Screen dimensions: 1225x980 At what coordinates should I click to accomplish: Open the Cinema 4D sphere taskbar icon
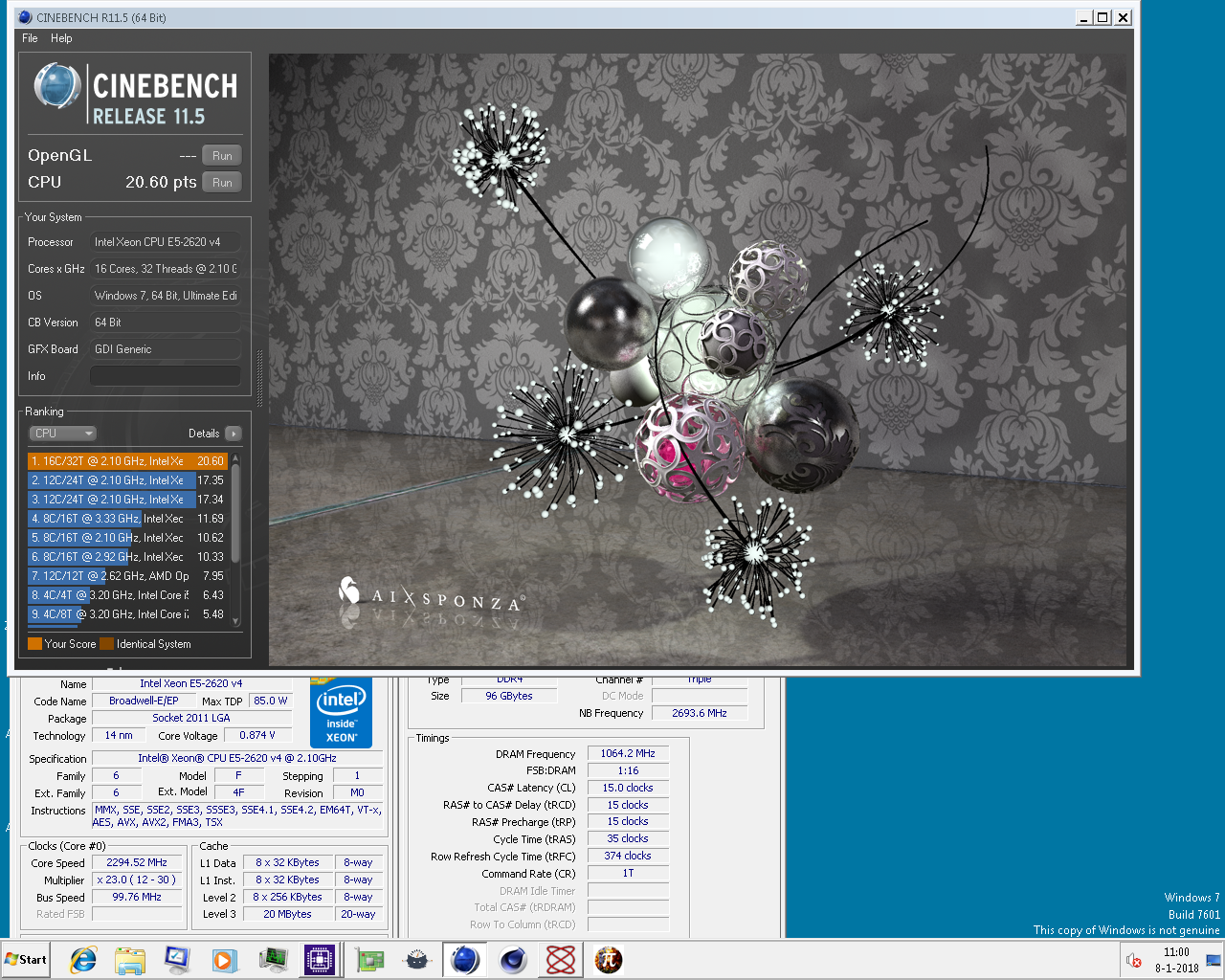pyautogui.click(x=514, y=959)
